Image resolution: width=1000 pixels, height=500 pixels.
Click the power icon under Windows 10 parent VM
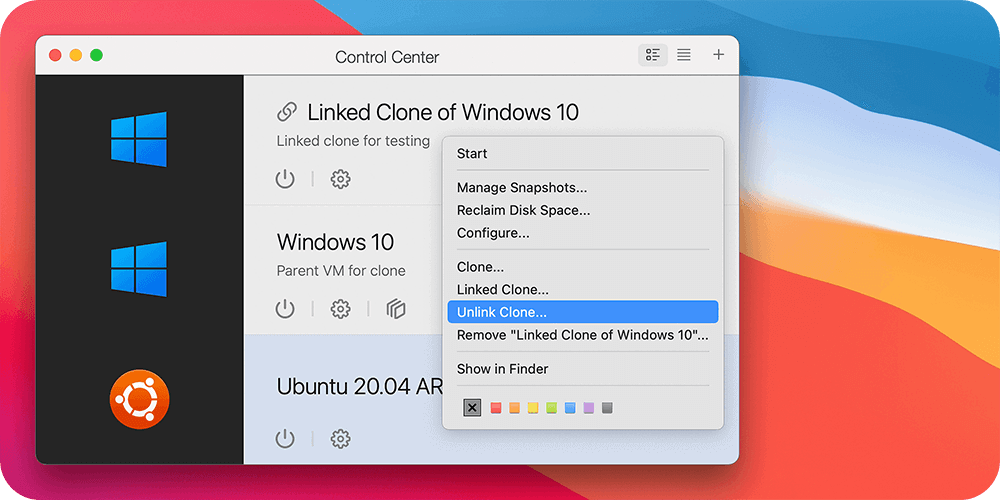tap(286, 309)
